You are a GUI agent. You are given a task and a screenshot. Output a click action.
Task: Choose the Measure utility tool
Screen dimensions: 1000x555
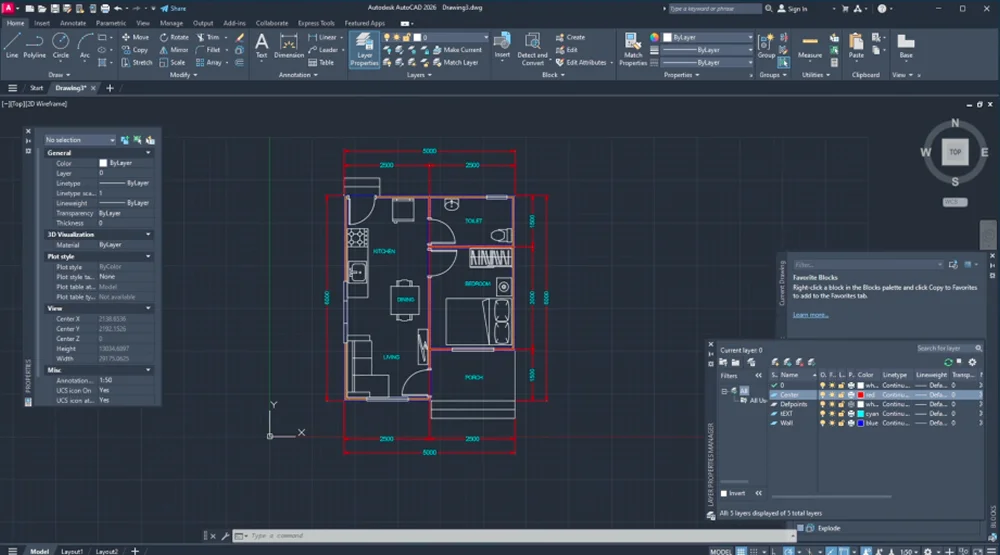(x=810, y=45)
